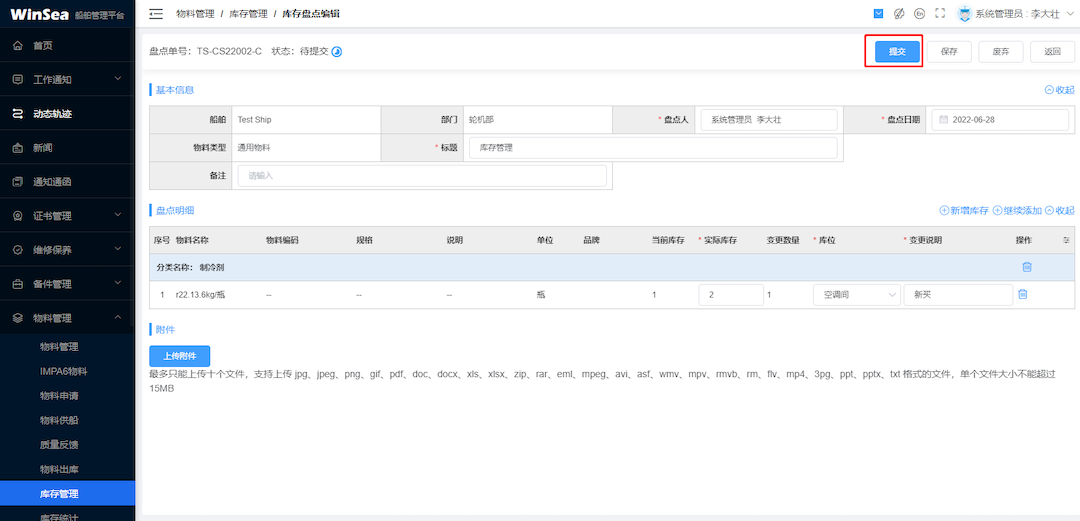Click the 新闻 icon in the sidebar
Screen dimensions: 1080x521
[x=18, y=147]
